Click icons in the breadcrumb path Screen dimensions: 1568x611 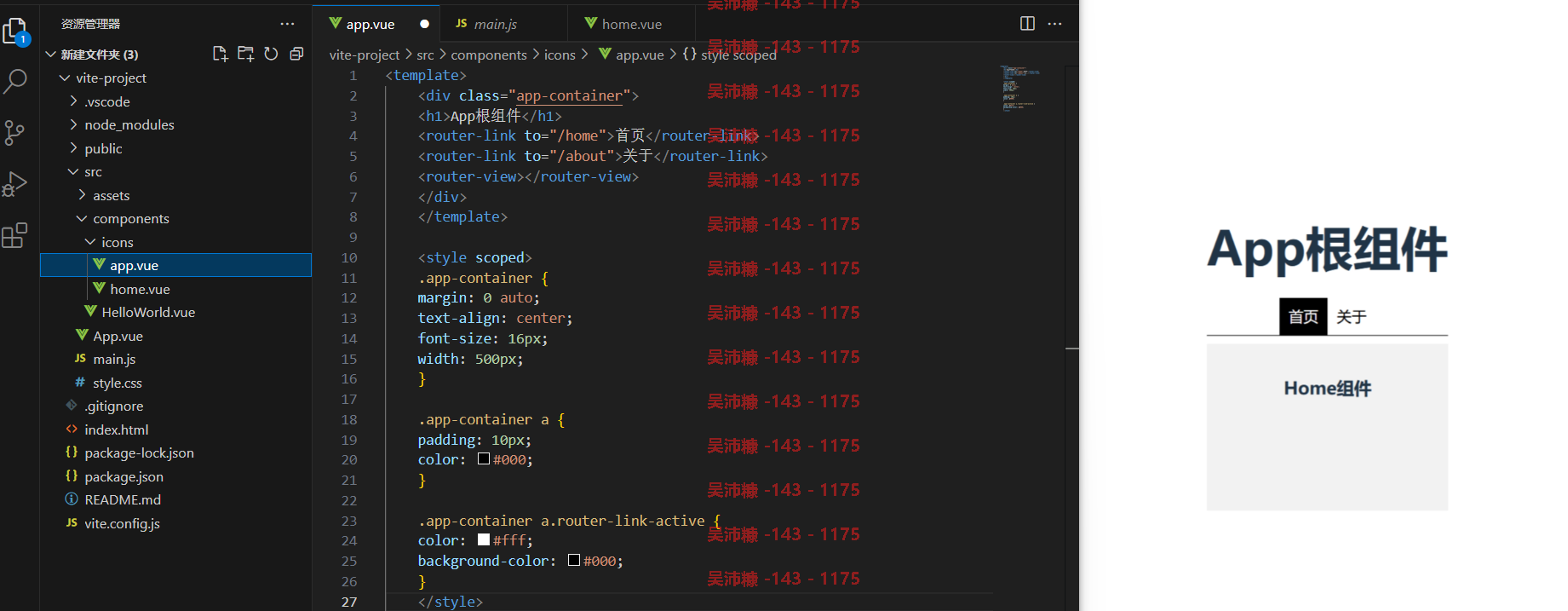[560, 55]
